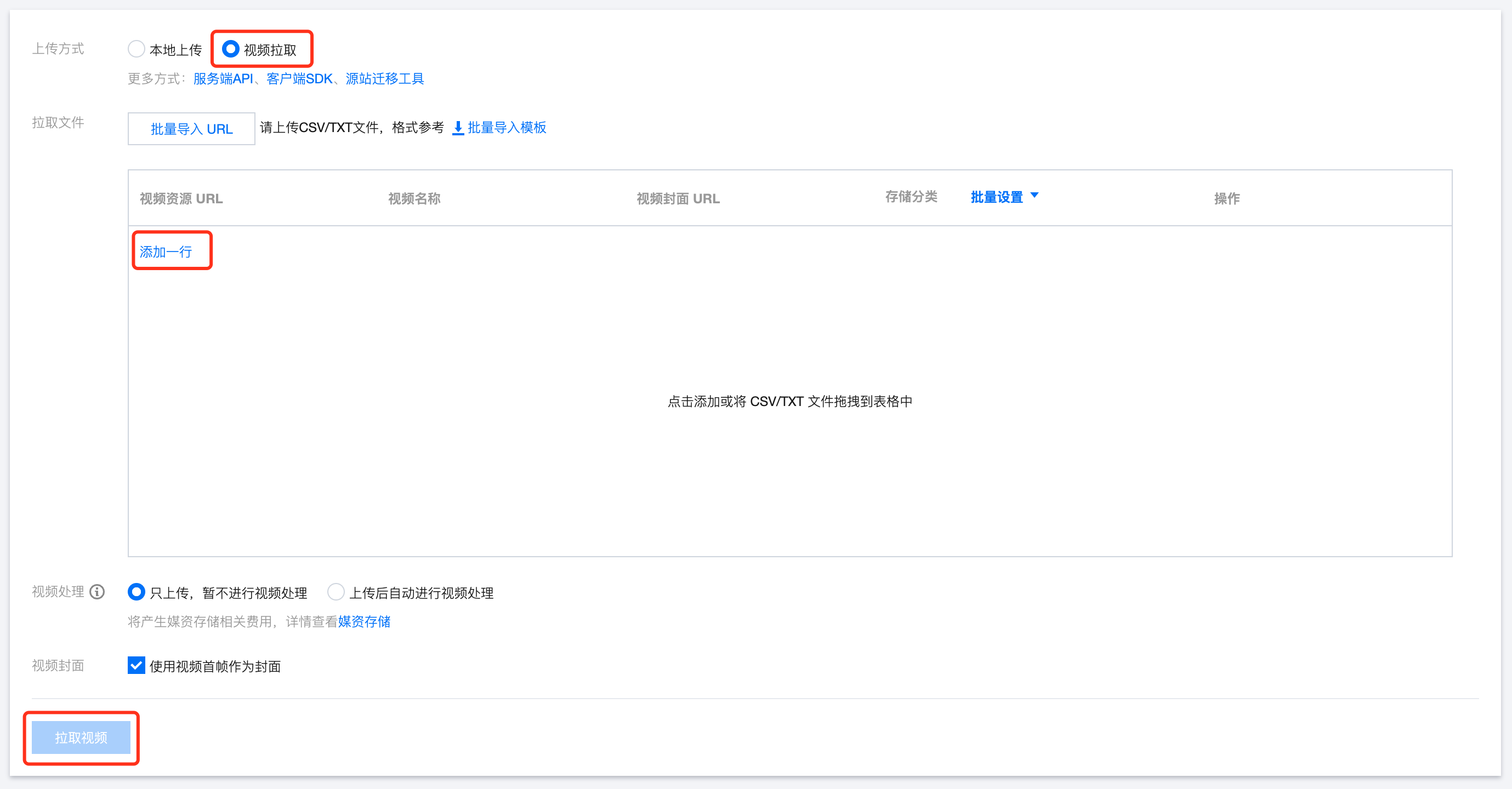Open the 媒资存储 pricing link

pyautogui.click(x=364, y=621)
